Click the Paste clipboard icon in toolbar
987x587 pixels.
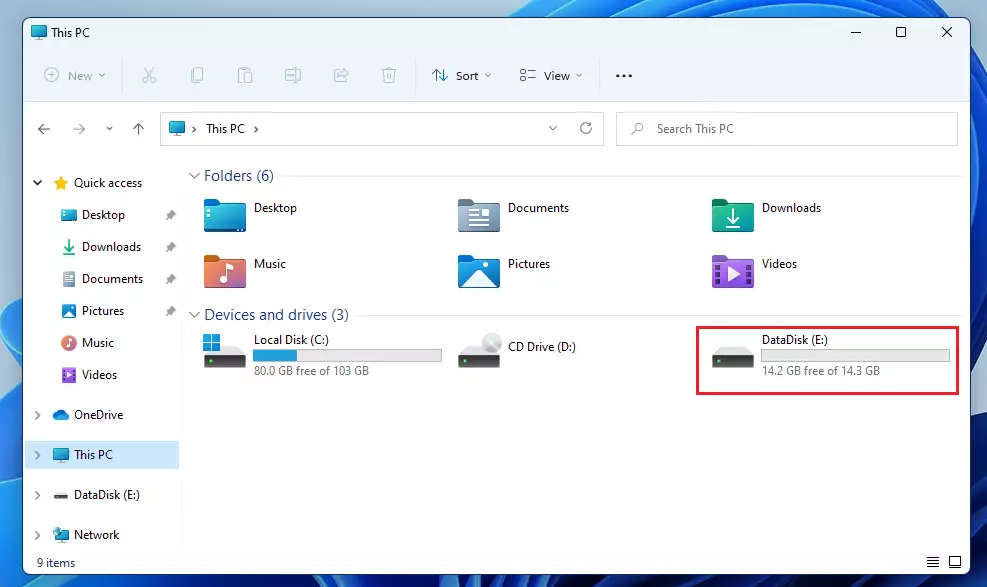[x=245, y=75]
